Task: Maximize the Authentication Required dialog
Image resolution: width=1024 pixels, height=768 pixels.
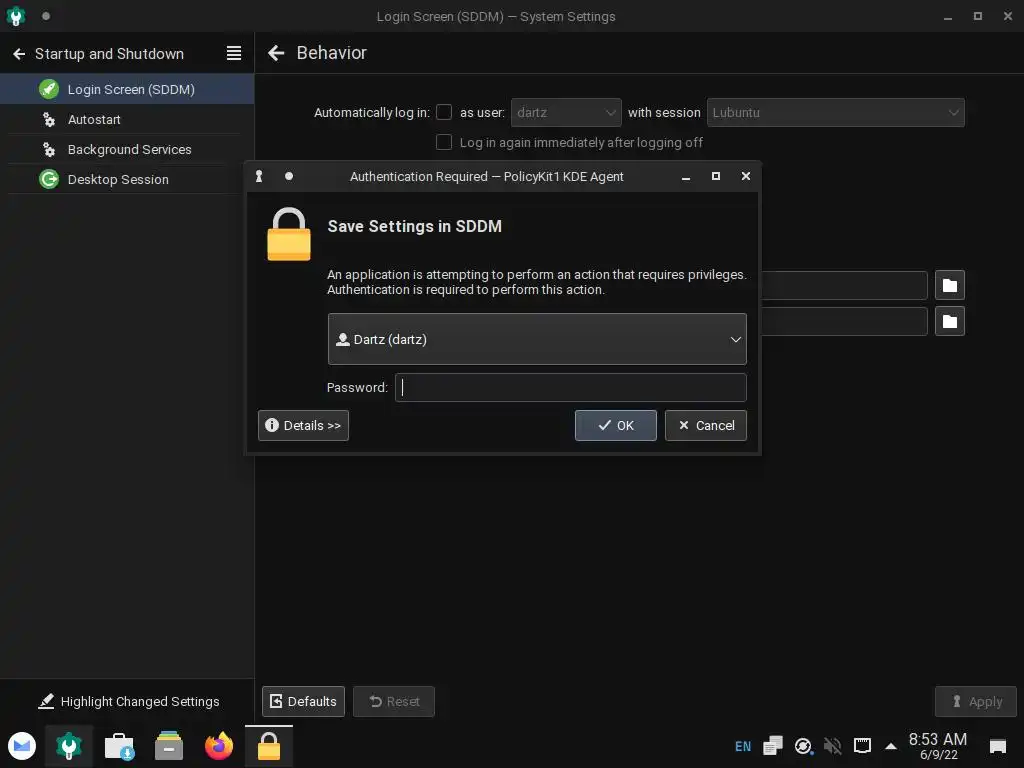Action: click(716, 176)
